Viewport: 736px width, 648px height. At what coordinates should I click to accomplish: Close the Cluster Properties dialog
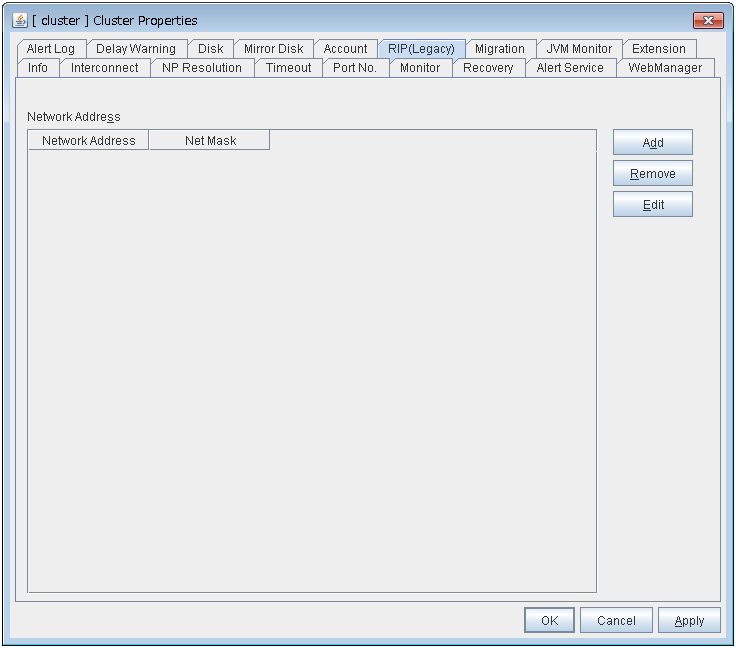(708, 21)
